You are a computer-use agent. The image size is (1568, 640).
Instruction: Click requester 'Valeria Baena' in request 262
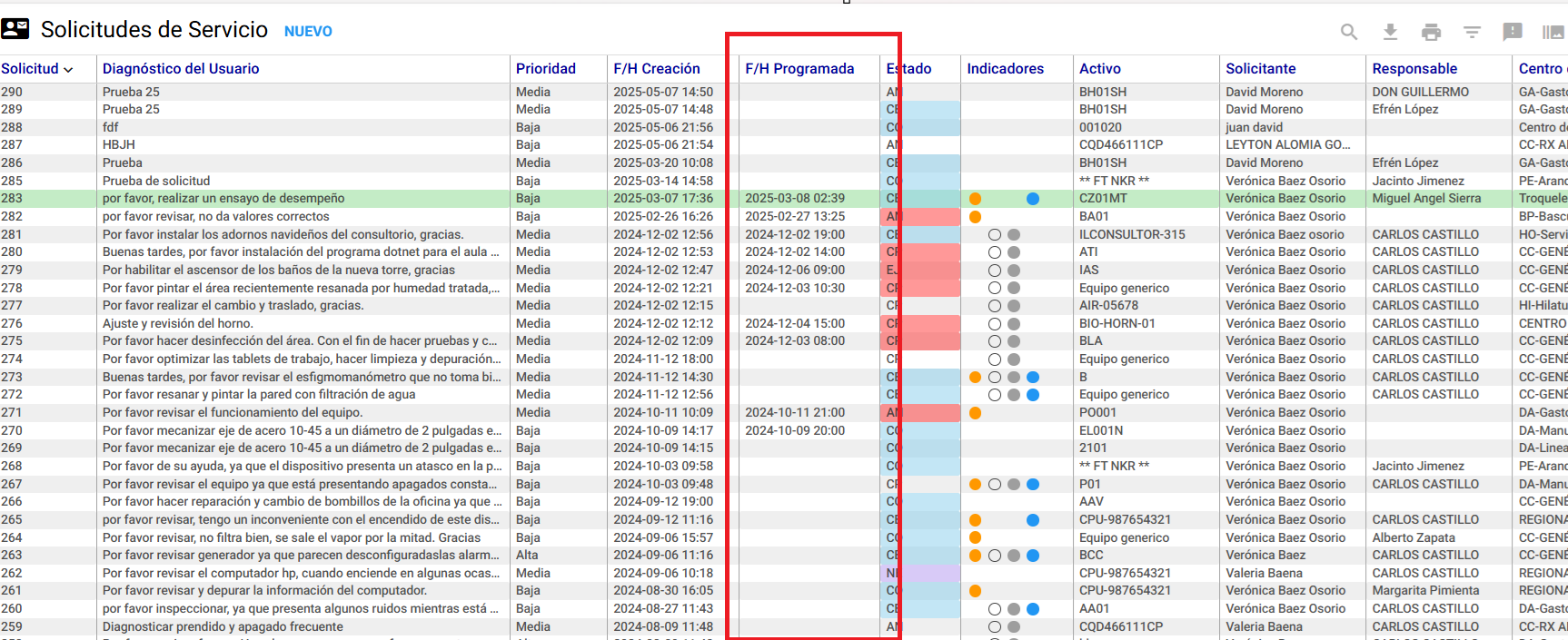(x=1264, y=574)
